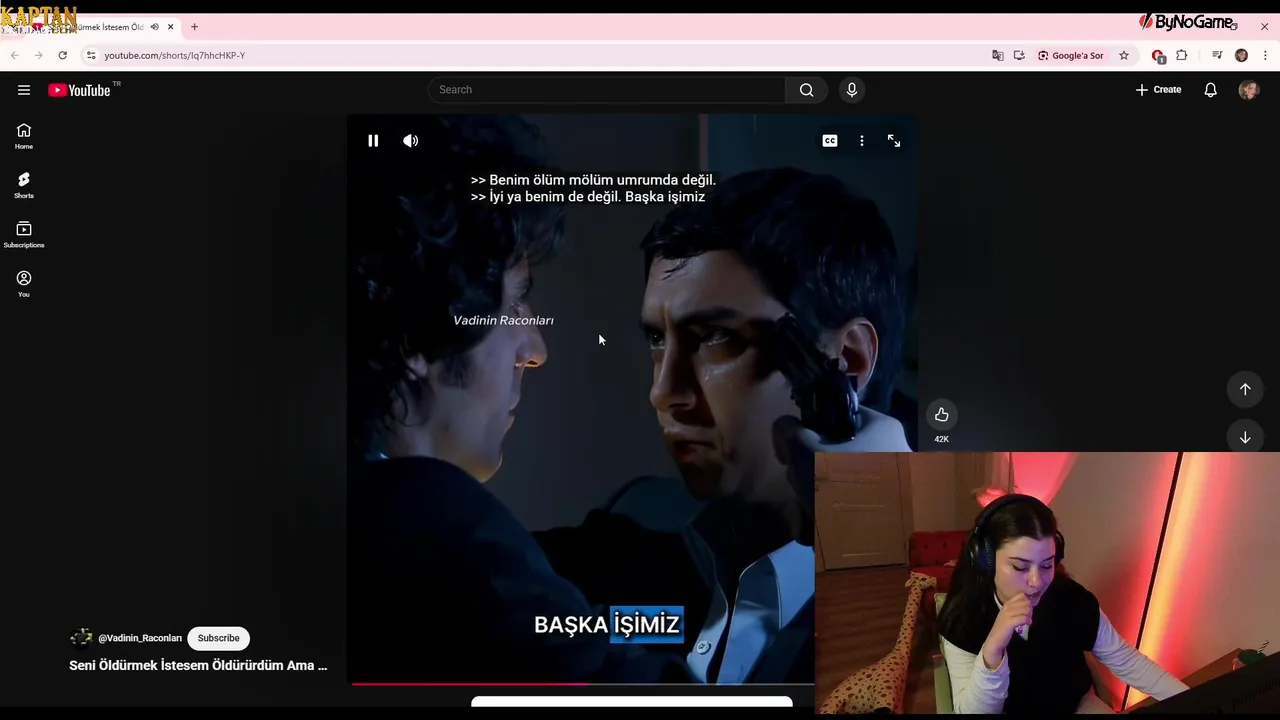Pause the playing Short video

[x=373, y=141]
